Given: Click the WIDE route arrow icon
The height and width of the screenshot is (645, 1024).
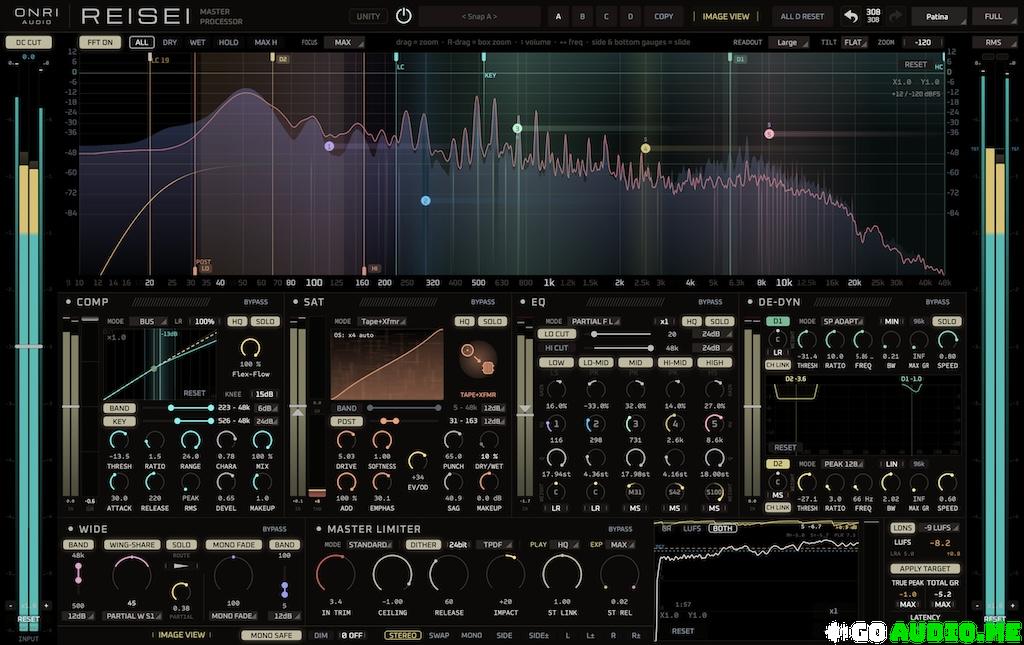Looking at the screenshot, I should point(182,566).
